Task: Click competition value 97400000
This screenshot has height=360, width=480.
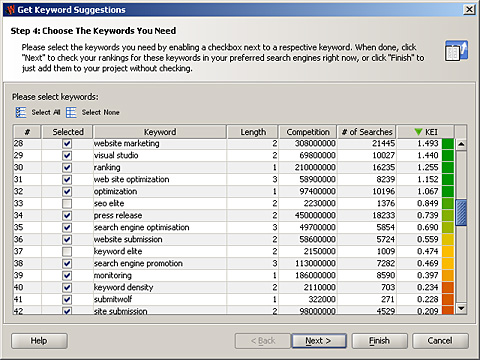Action: coord(317,192)
